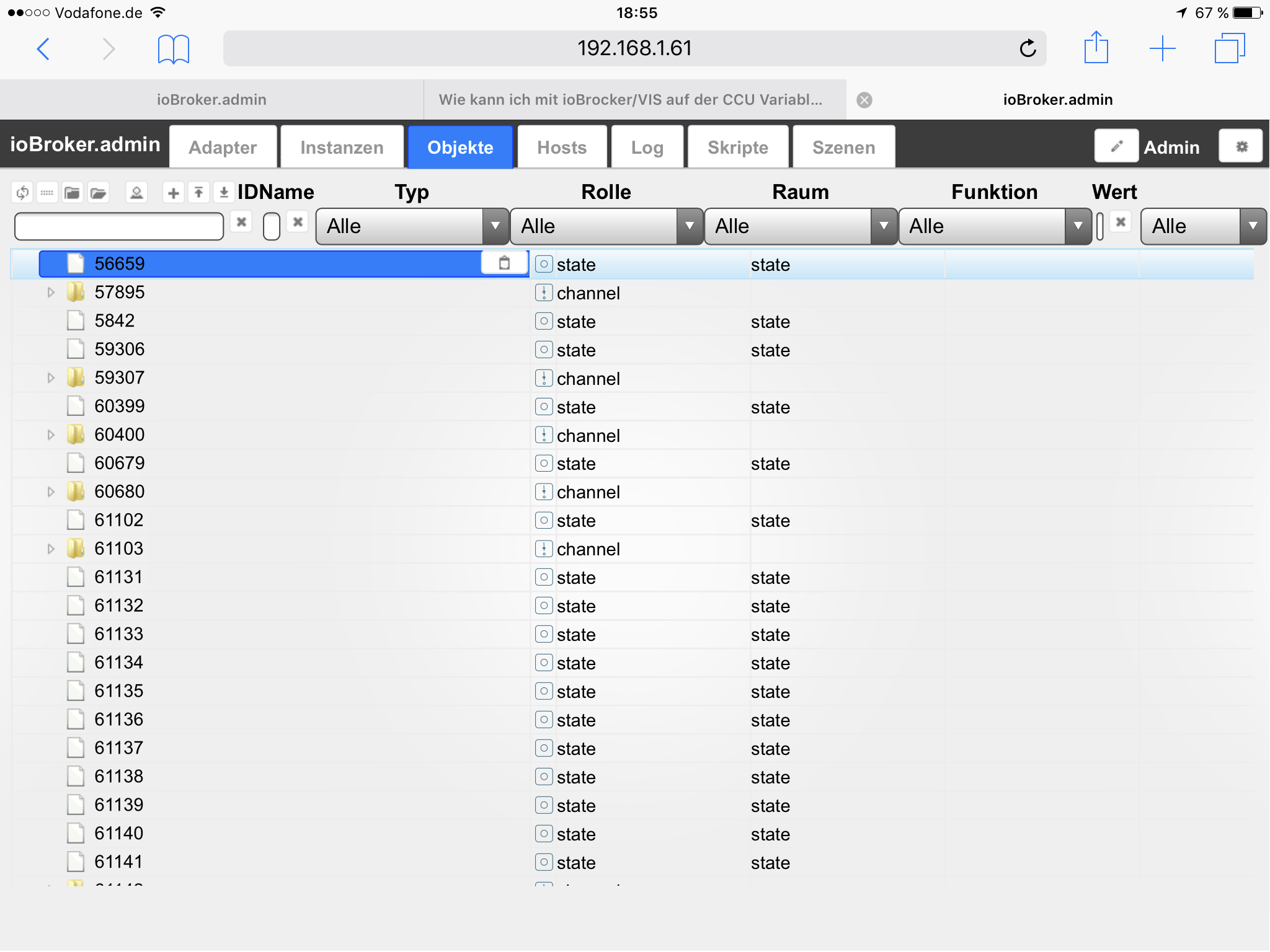Click the upload objects arrow icon
Viewport: 1270px width, 952px height.
click(x=198, y=193)
